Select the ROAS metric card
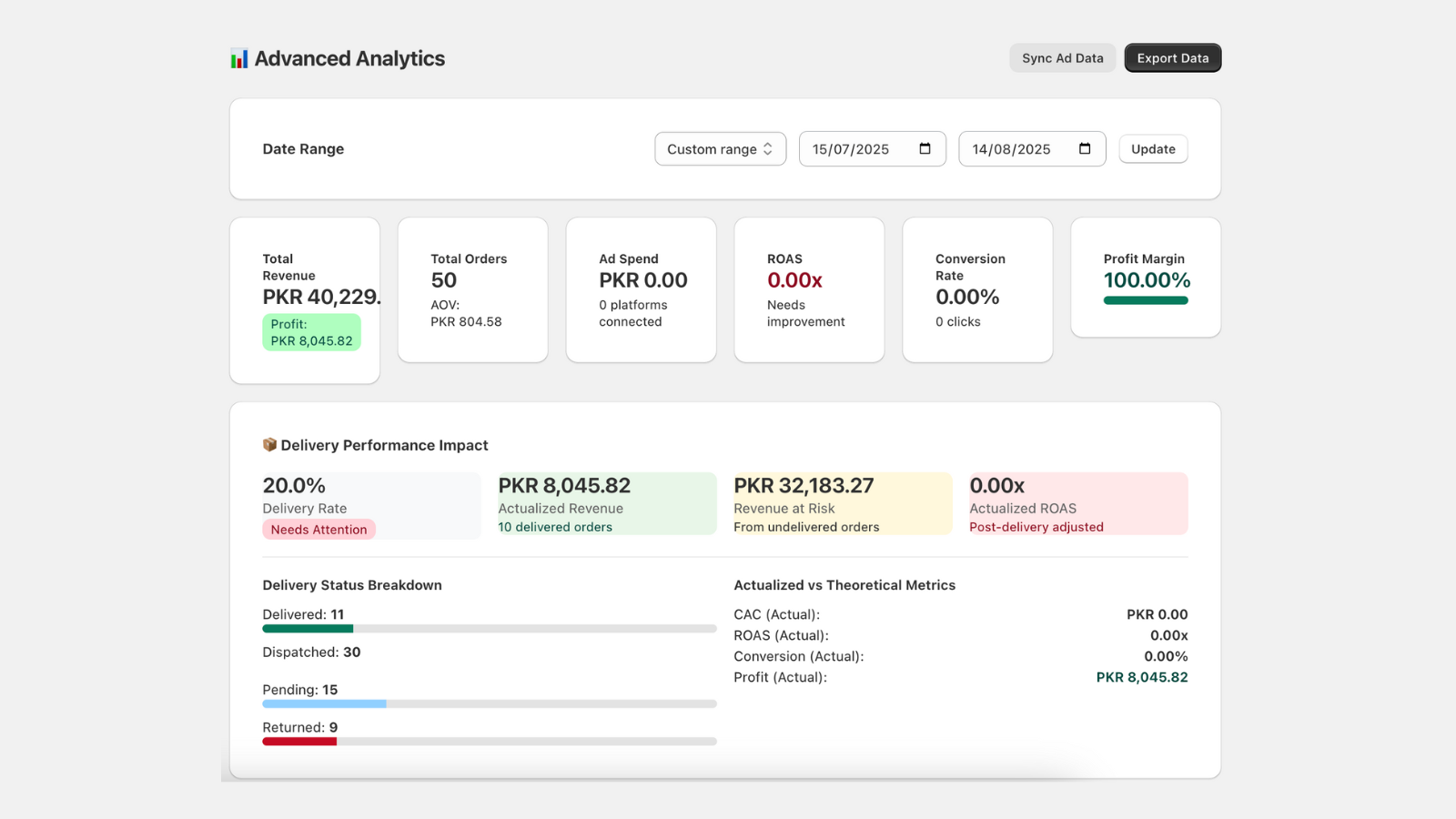This screenshot has width=1456, height=819. coord(808,289)
